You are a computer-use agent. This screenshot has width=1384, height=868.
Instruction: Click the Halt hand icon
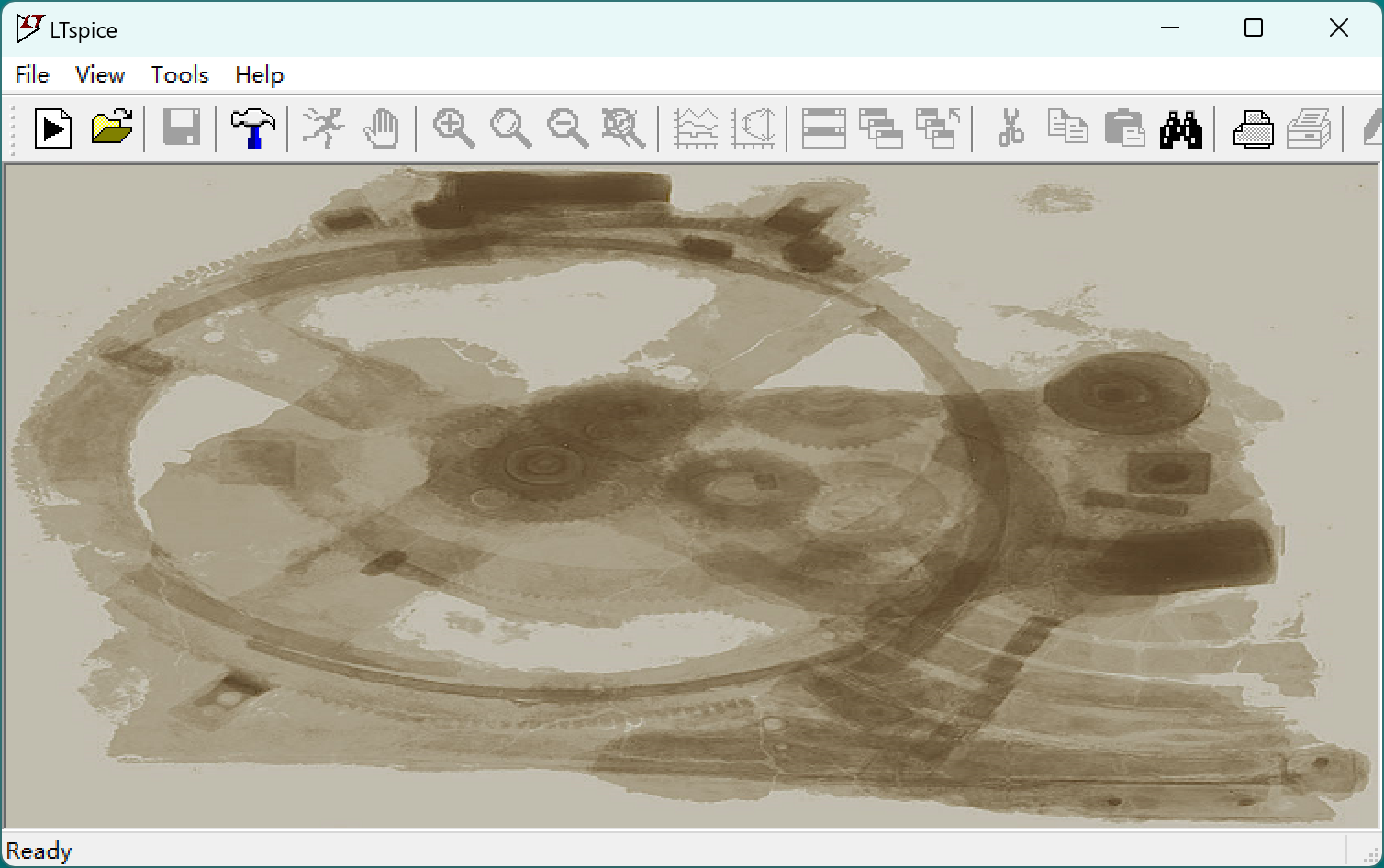click(382, 128)
